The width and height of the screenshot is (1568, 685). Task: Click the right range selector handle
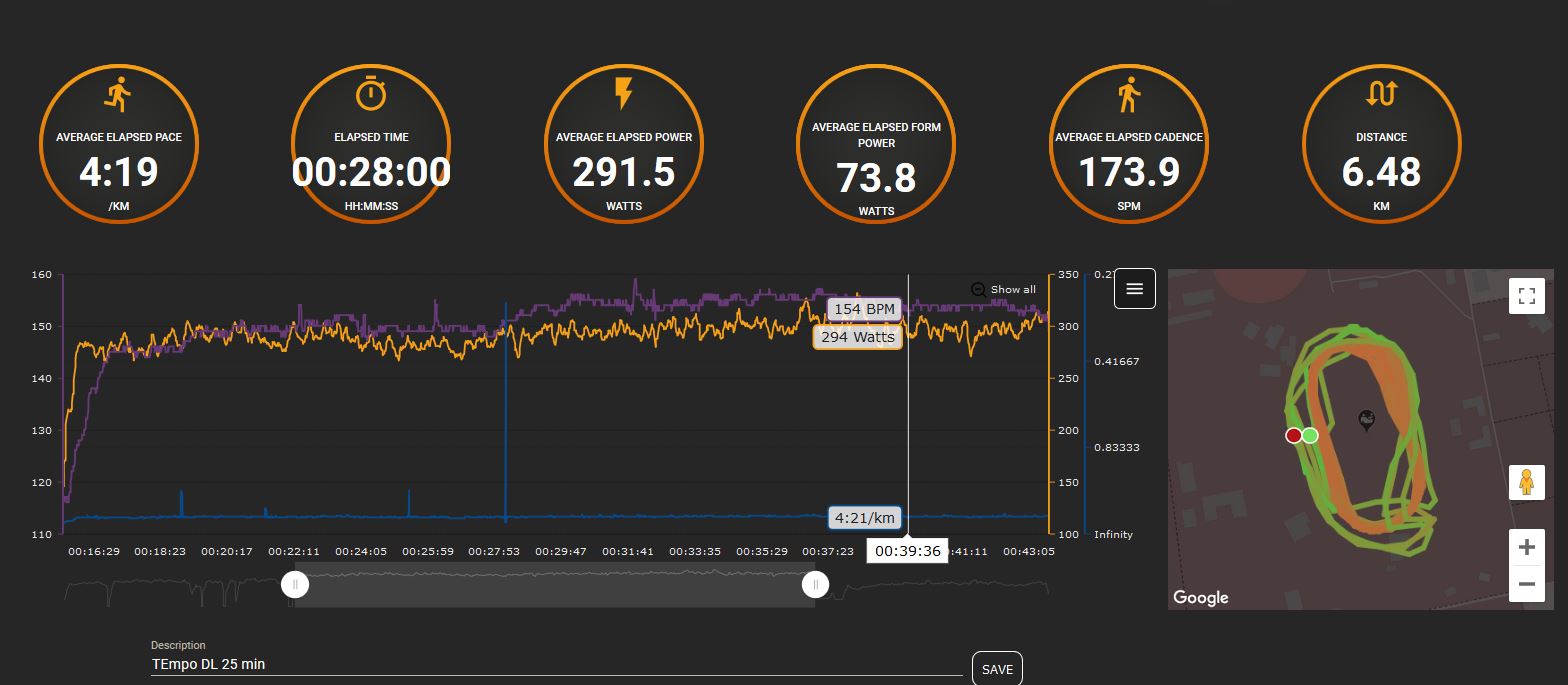(815, 585)
